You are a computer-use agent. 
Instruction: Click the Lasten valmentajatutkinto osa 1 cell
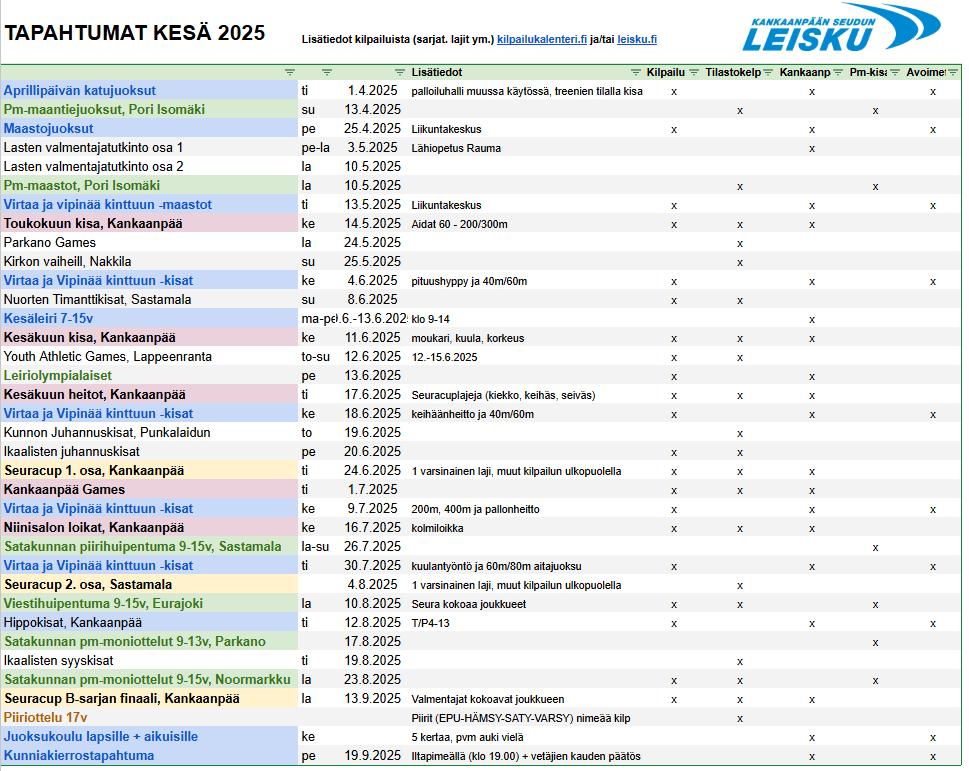coord(150,148)
